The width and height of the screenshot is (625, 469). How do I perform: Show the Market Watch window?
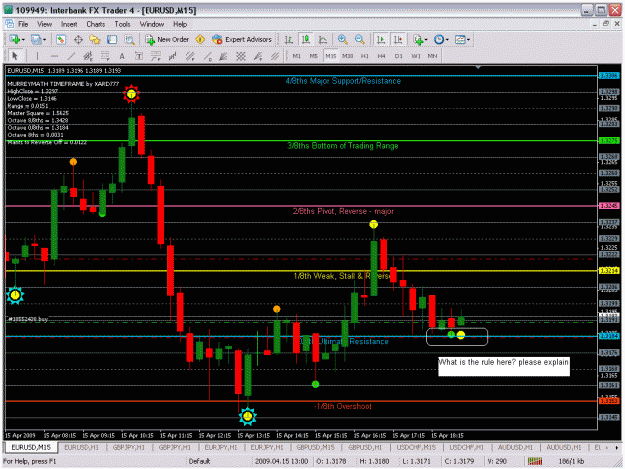point(61,39)
